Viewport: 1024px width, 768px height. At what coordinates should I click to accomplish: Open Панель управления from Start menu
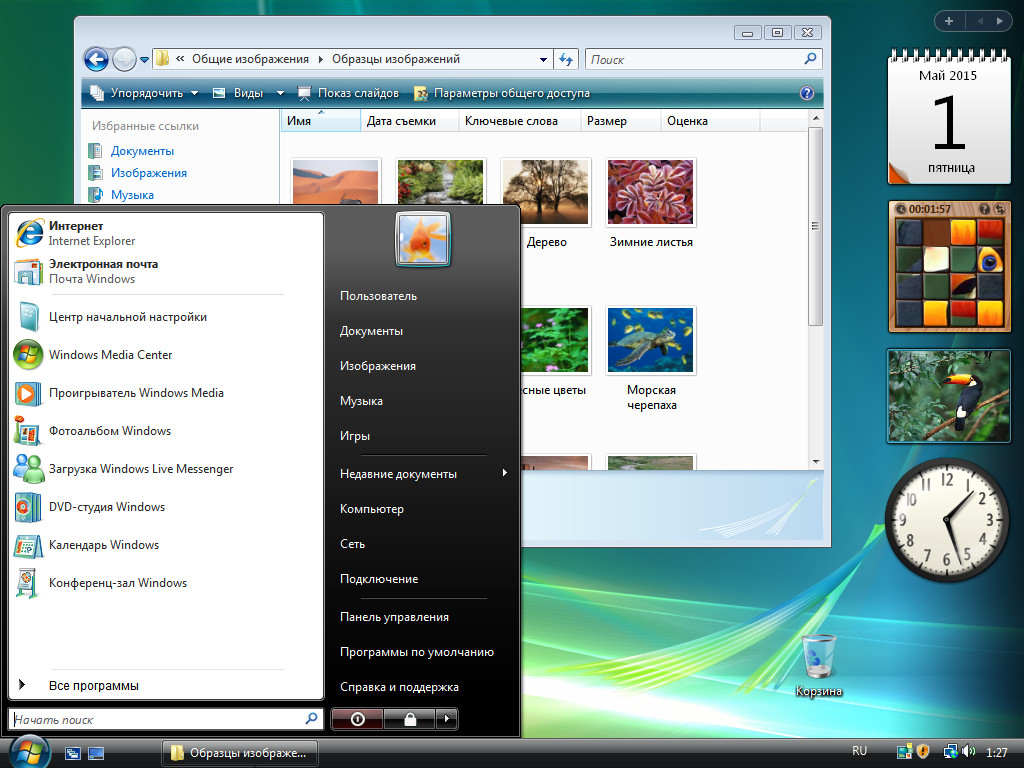pos(394,617)
